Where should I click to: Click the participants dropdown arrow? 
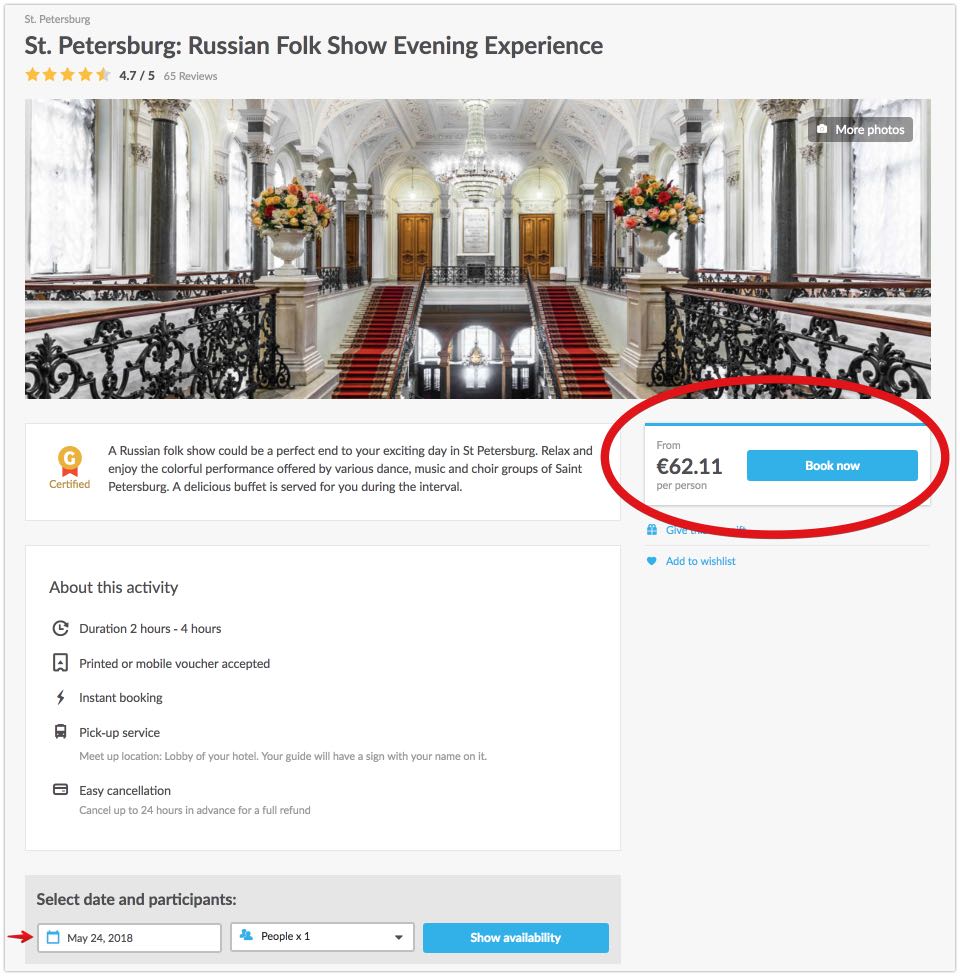398,937
